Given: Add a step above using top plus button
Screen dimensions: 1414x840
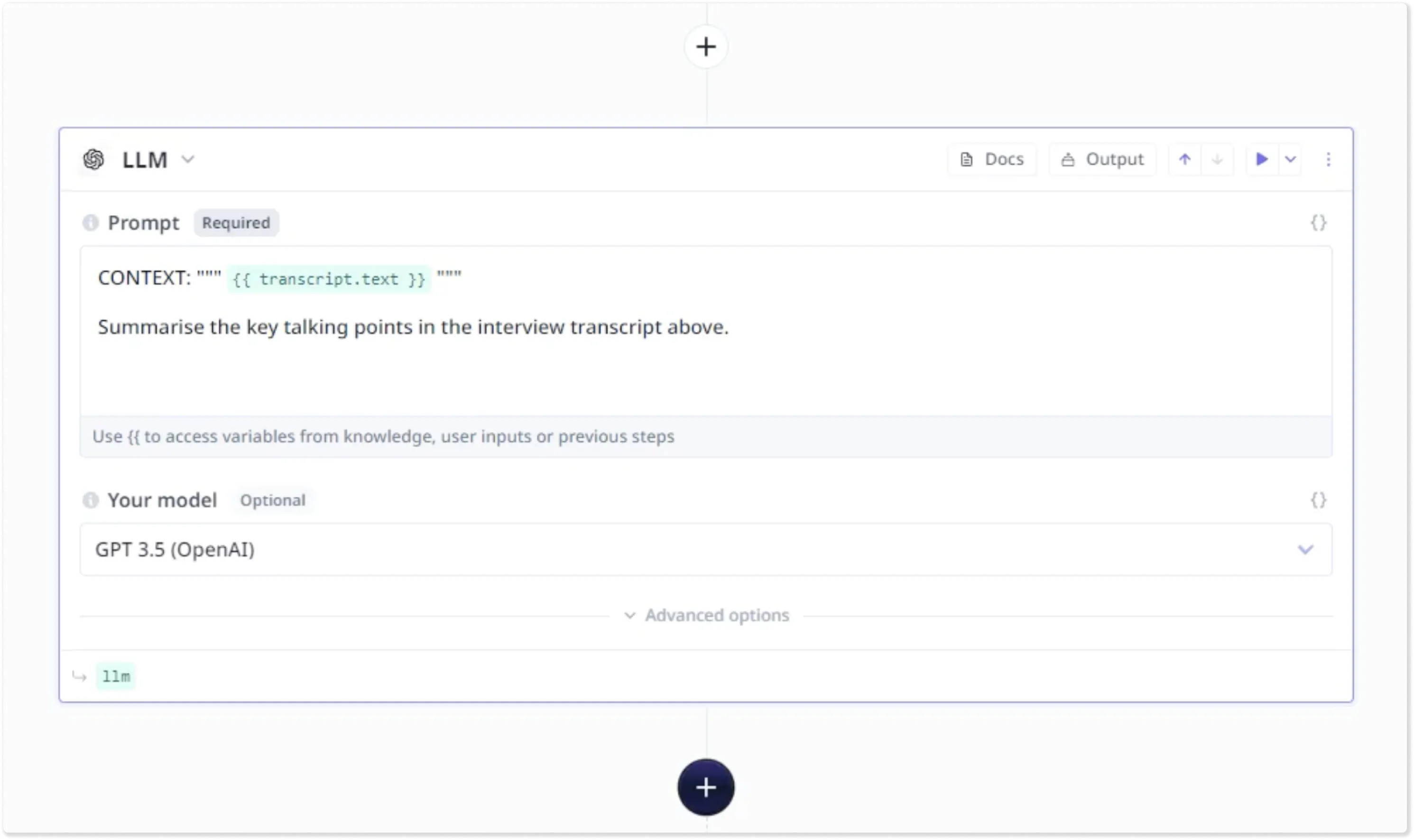Looking at the screenshot, I should click(x=706, y=46).
